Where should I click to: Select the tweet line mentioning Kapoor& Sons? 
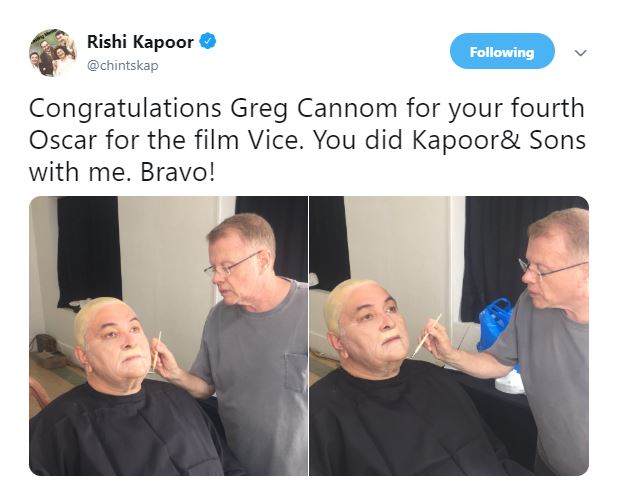[307, 140]
